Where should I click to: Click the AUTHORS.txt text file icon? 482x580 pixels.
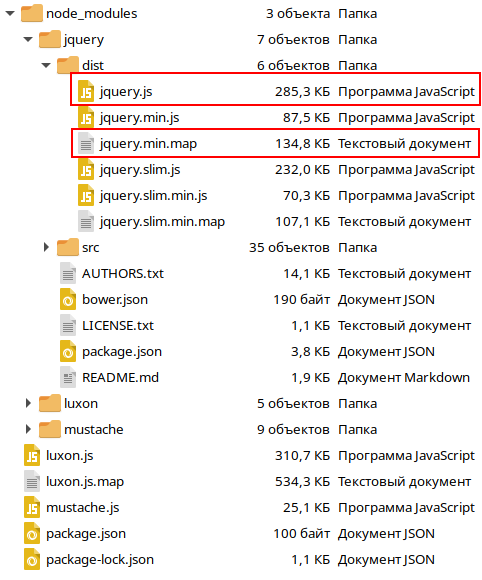tap(68, 273)
